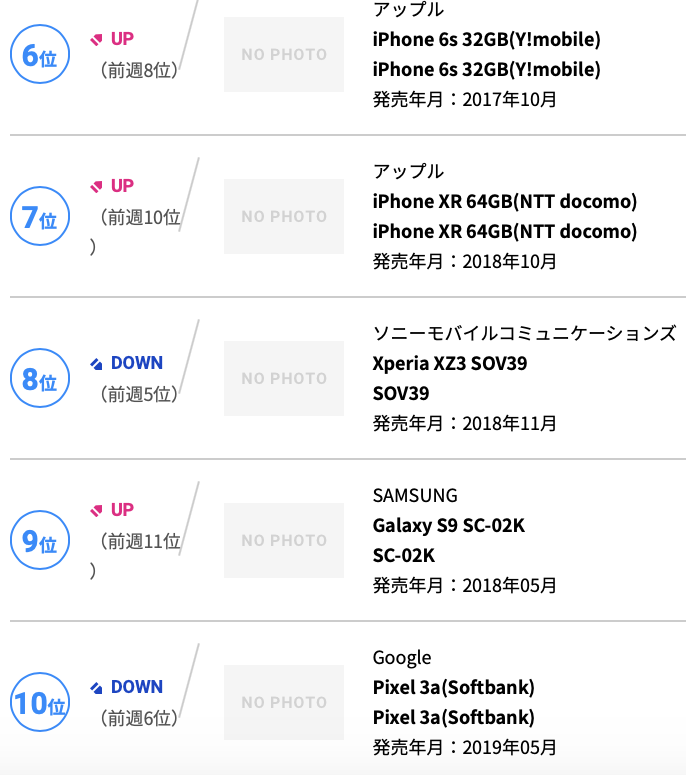This screenshot has height=775, width=686.
Task: Click the NO PHOTO thumbnail for Galaxy S9
Action: pos(284,540)
